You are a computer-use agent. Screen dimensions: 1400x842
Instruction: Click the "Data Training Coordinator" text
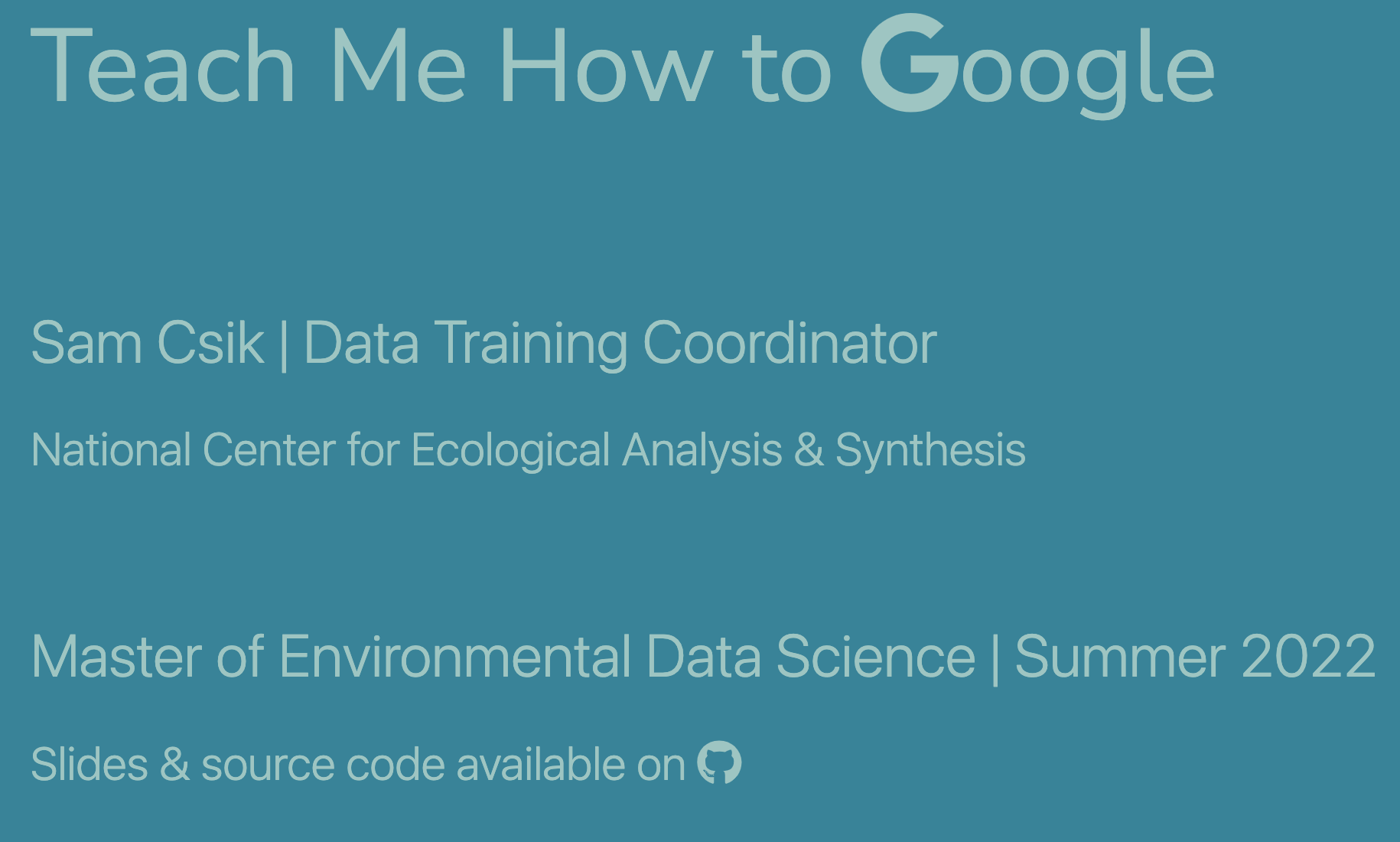point(620,344)
